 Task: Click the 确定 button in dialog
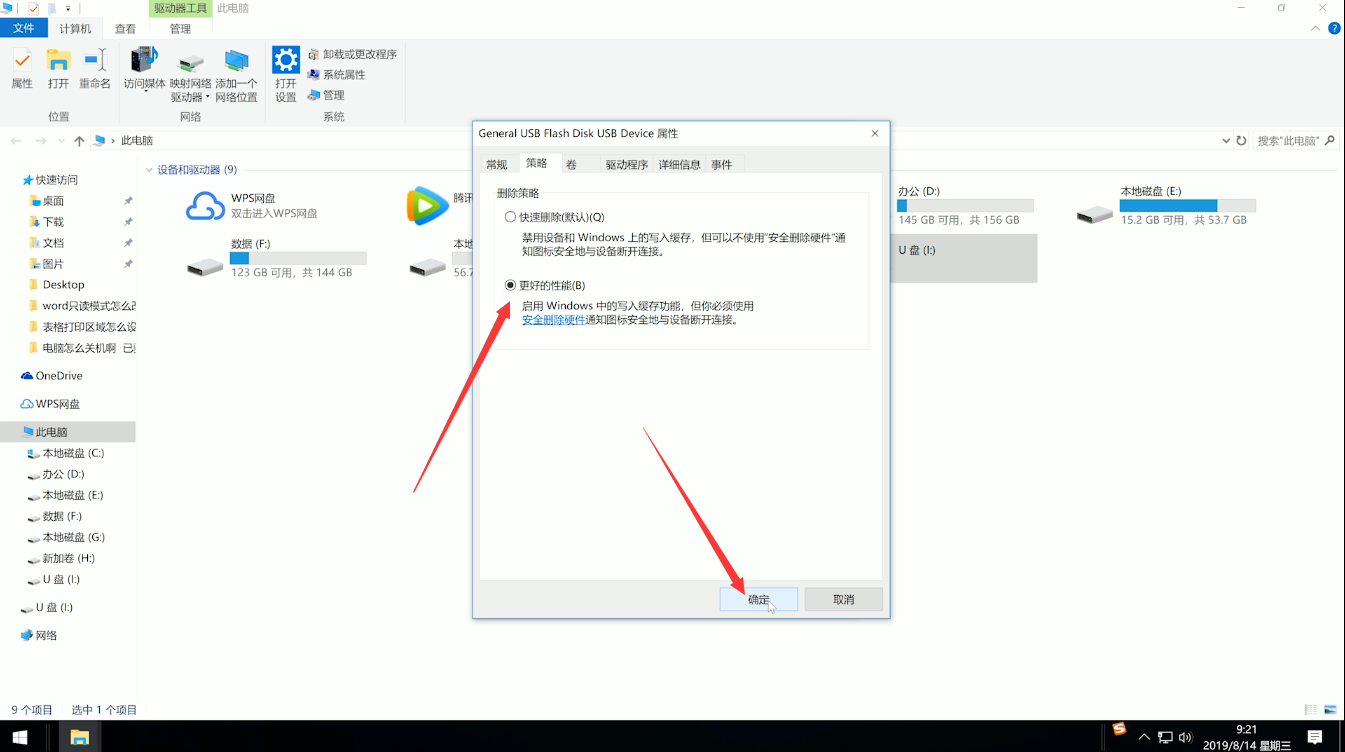tap(759, 599)
